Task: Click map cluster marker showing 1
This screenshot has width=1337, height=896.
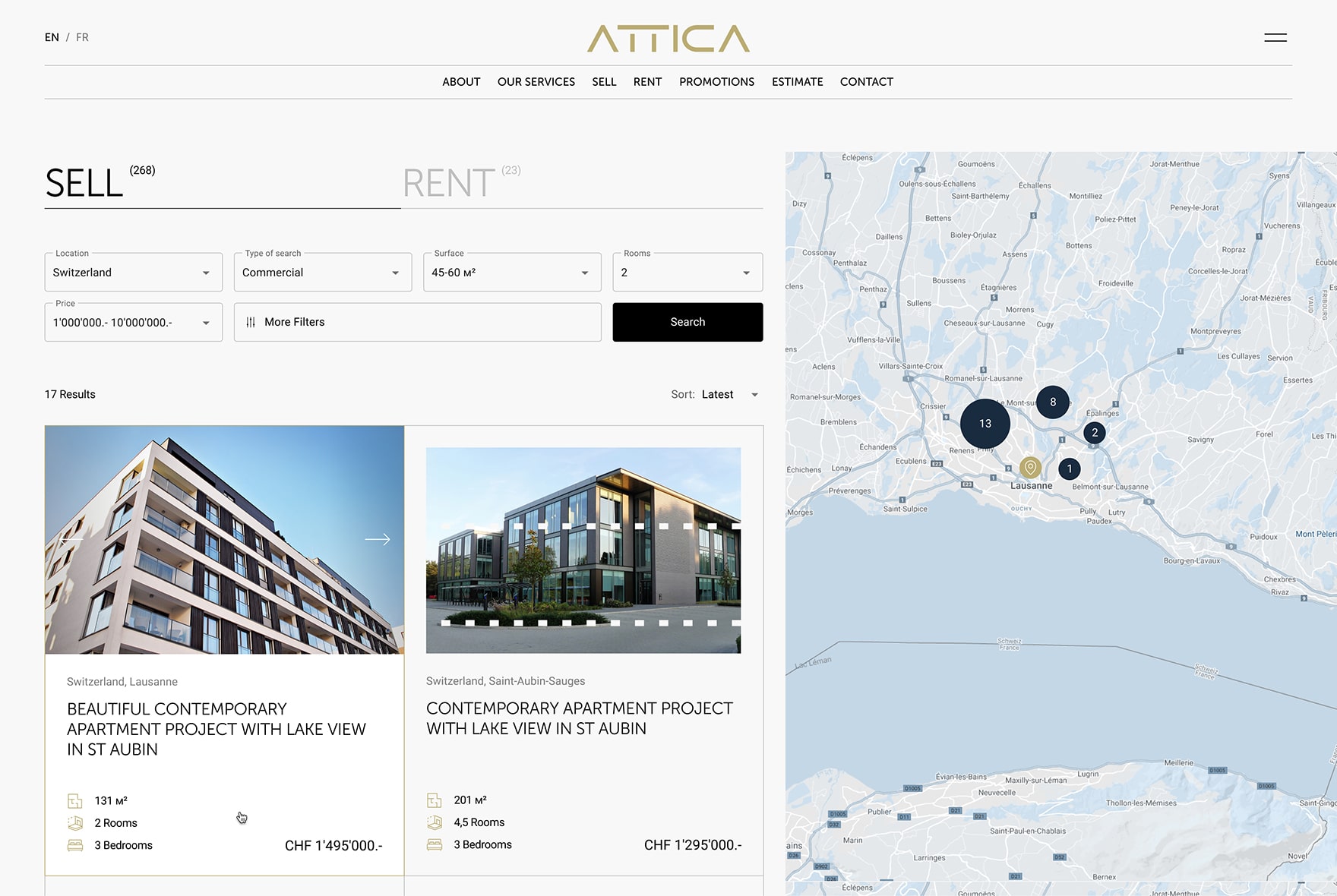Action: click(x=1070, y=469)
